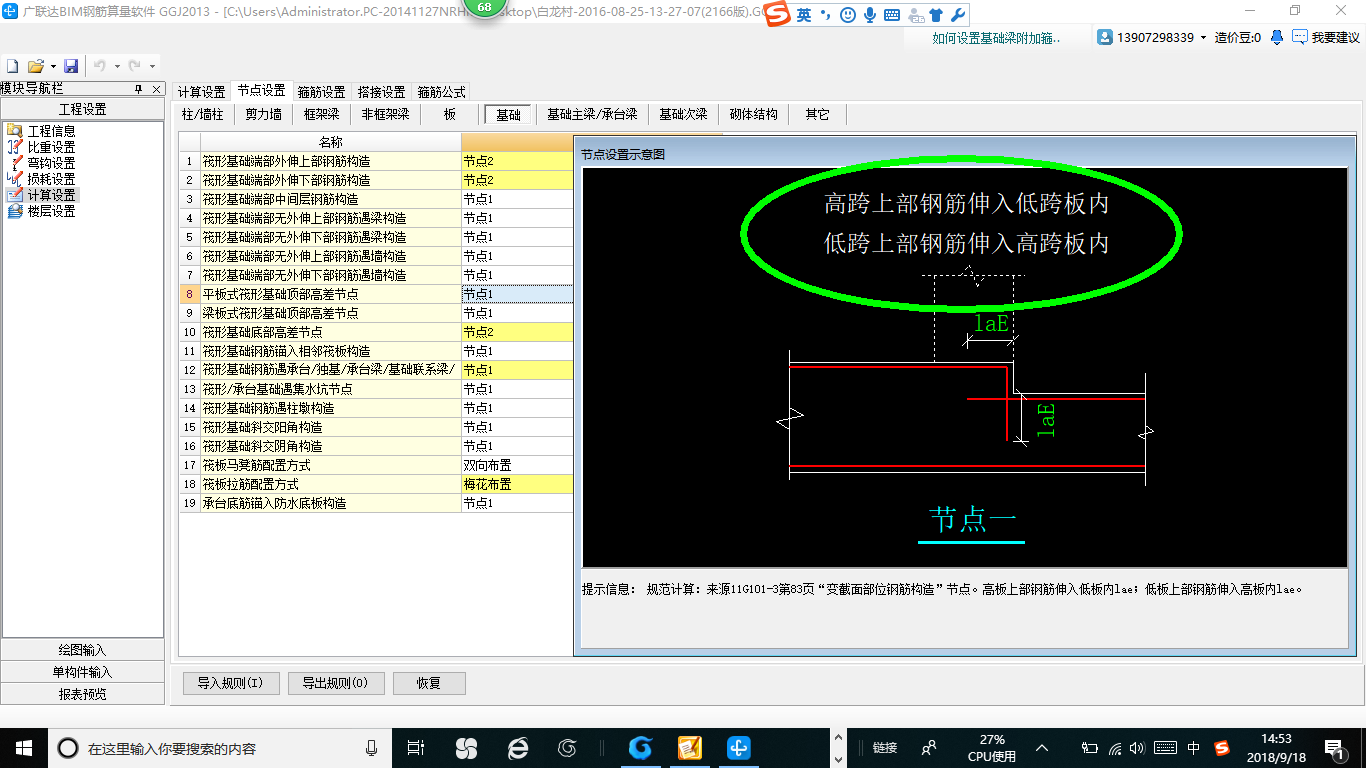This screenshot has width=1366, height=768.
Task: Switch to the 绘图输入 module
Action: (x=82, y=650)
